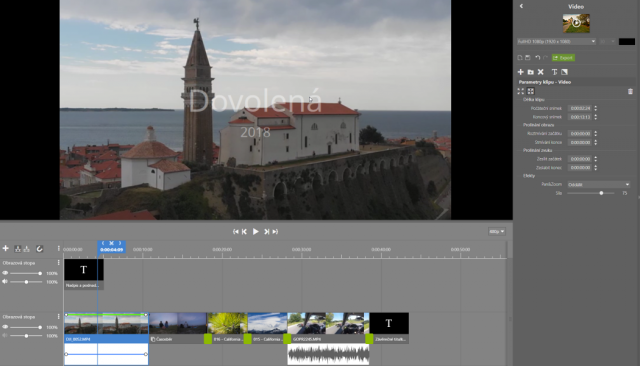
Task: Step forward one frame
Action: pyautogui.click(x=267, y=231)
